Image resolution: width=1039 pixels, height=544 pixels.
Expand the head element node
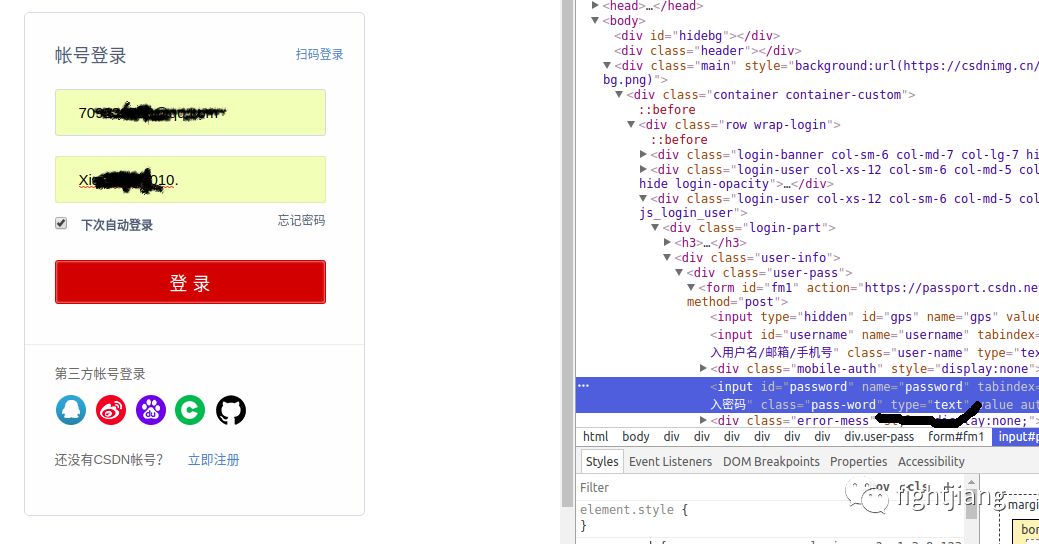595,5
